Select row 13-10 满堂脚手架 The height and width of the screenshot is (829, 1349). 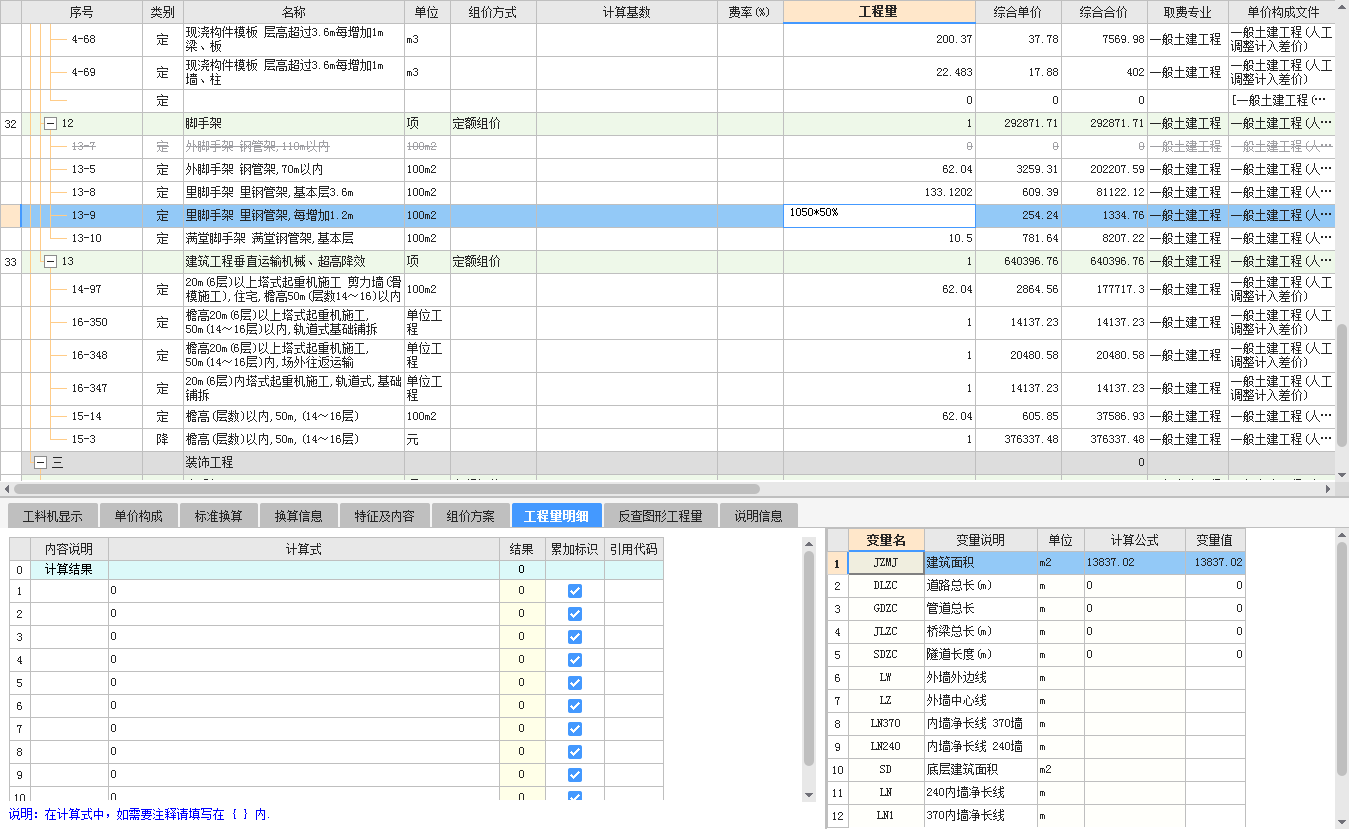pyautogui.click(x=667, y=238)
